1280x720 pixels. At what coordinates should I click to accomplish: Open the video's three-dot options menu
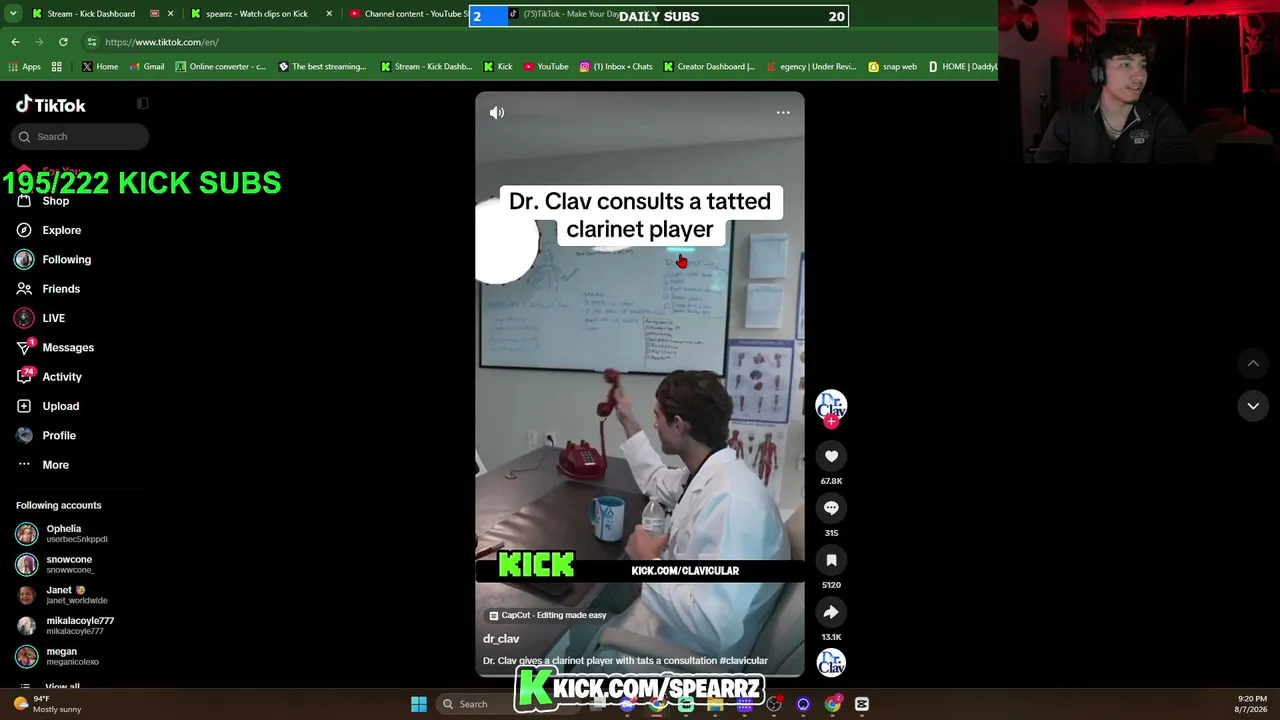tap(783, 113)
